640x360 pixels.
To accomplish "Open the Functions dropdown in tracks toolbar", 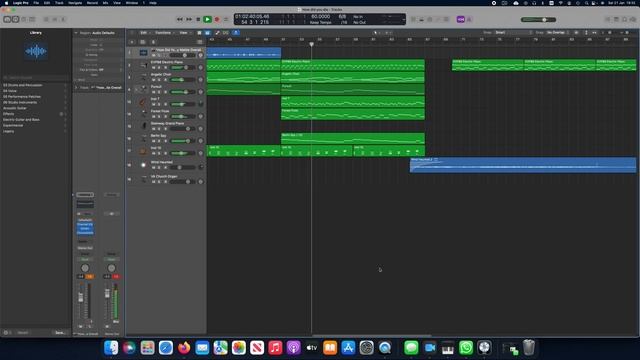I will [164, 33].
